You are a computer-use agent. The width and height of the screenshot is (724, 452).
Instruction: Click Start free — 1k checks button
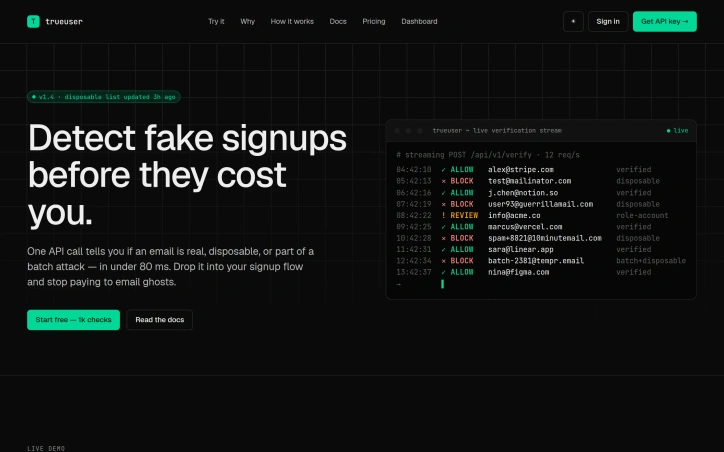click(73, 319)
